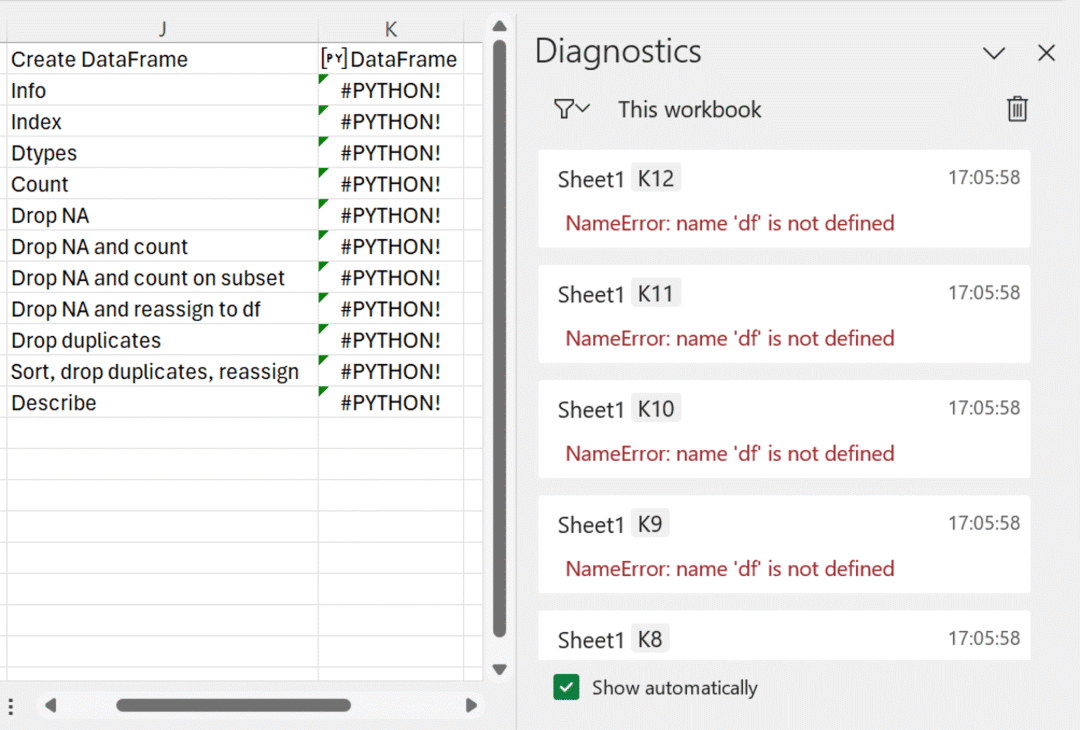Image resolution: width=1080 pixels, height=730 pixels.
Task: Clear diagnostics with the trash icon
Action: [x=1017, y=109]
